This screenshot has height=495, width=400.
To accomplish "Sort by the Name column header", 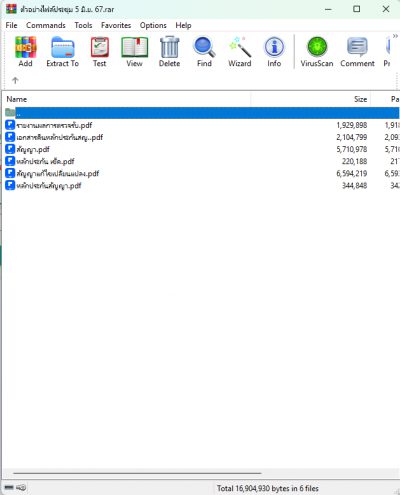I will [x=127, y=99].
